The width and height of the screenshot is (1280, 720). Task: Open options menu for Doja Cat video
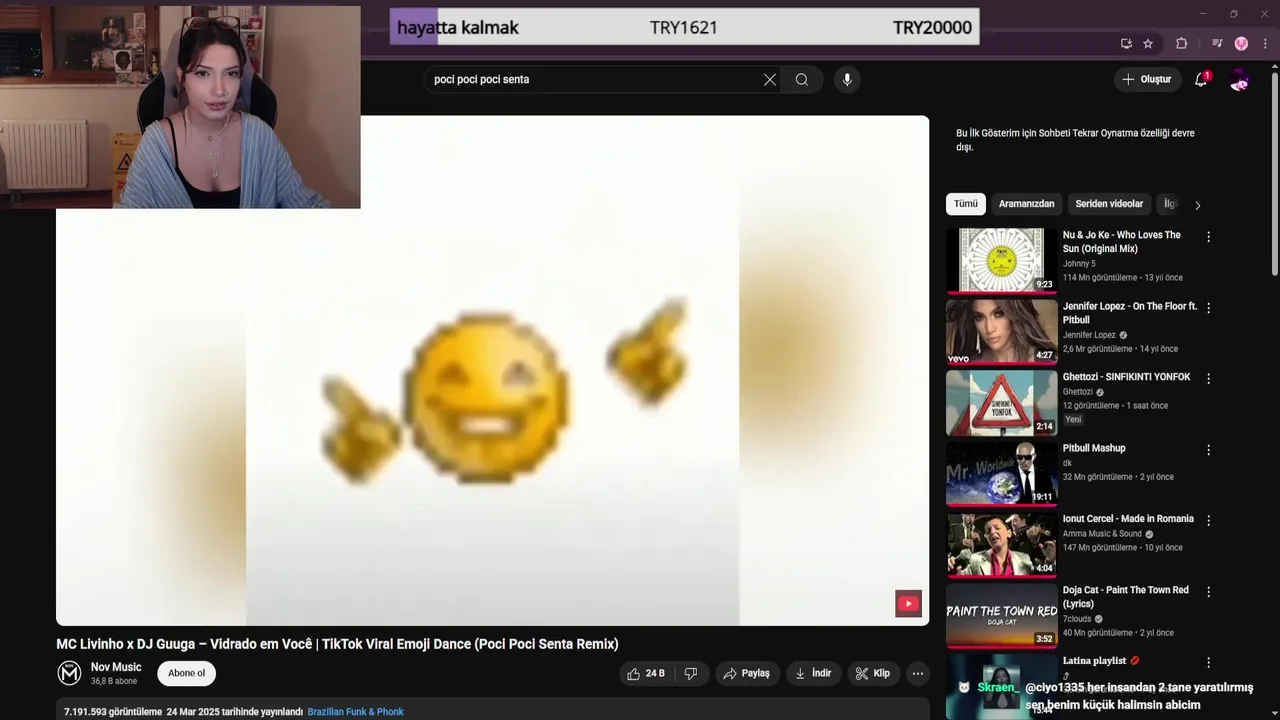pyautogui.click(x=1208, y=592)
